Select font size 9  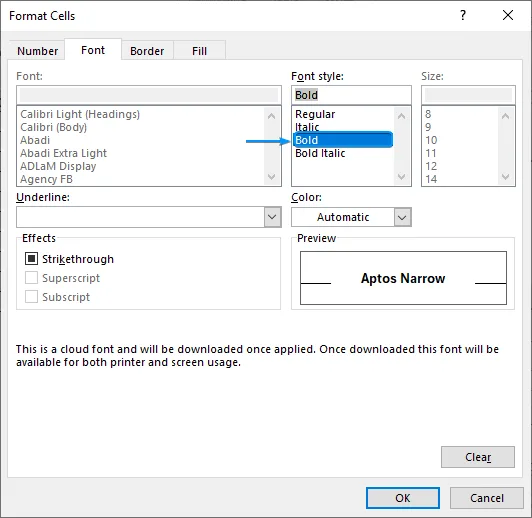pos(428,127)
